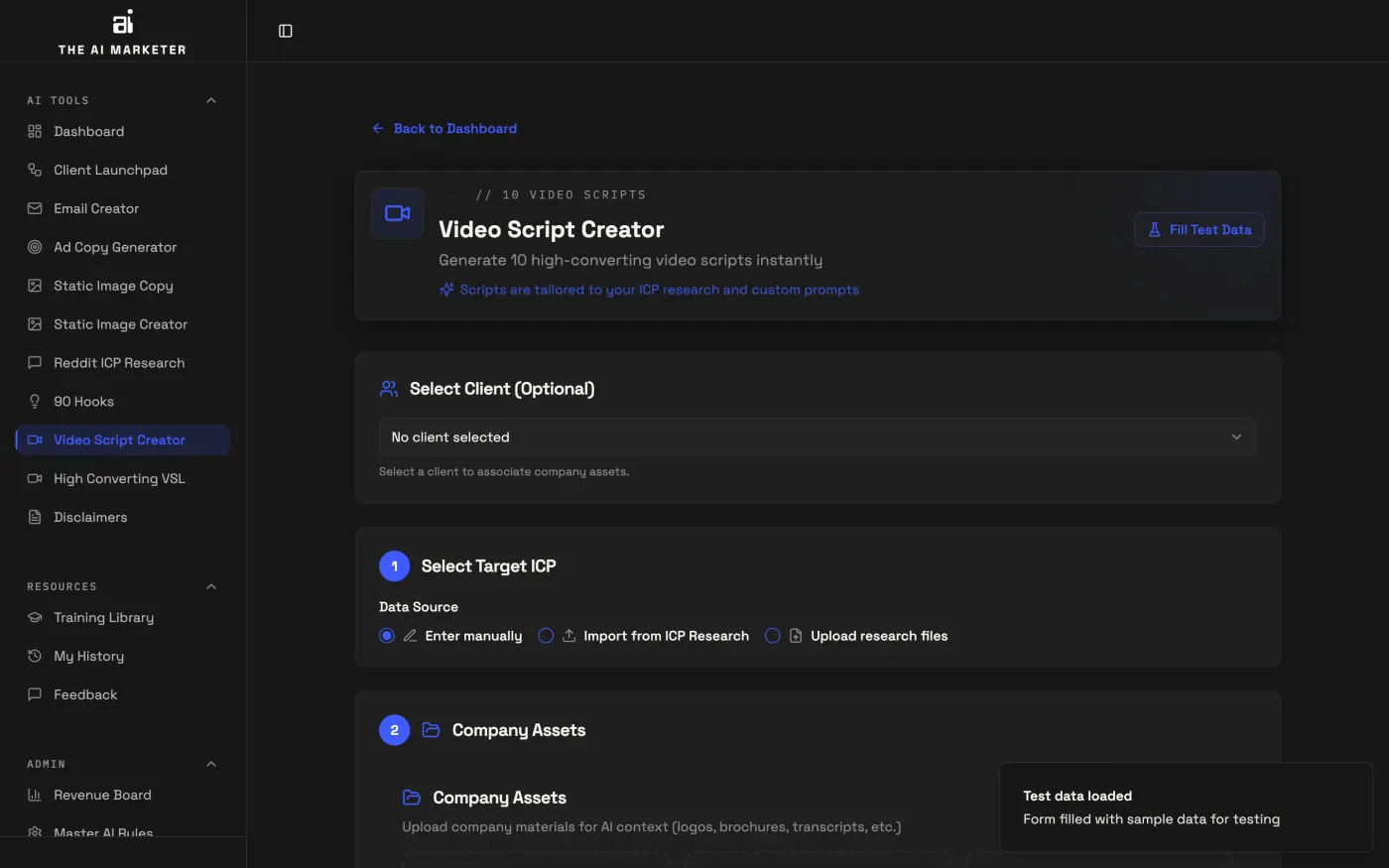The height and width of the screenshot is (868, 1389).
Task: Click the folder icon beside step 2 heading
Action: [431, 730]
